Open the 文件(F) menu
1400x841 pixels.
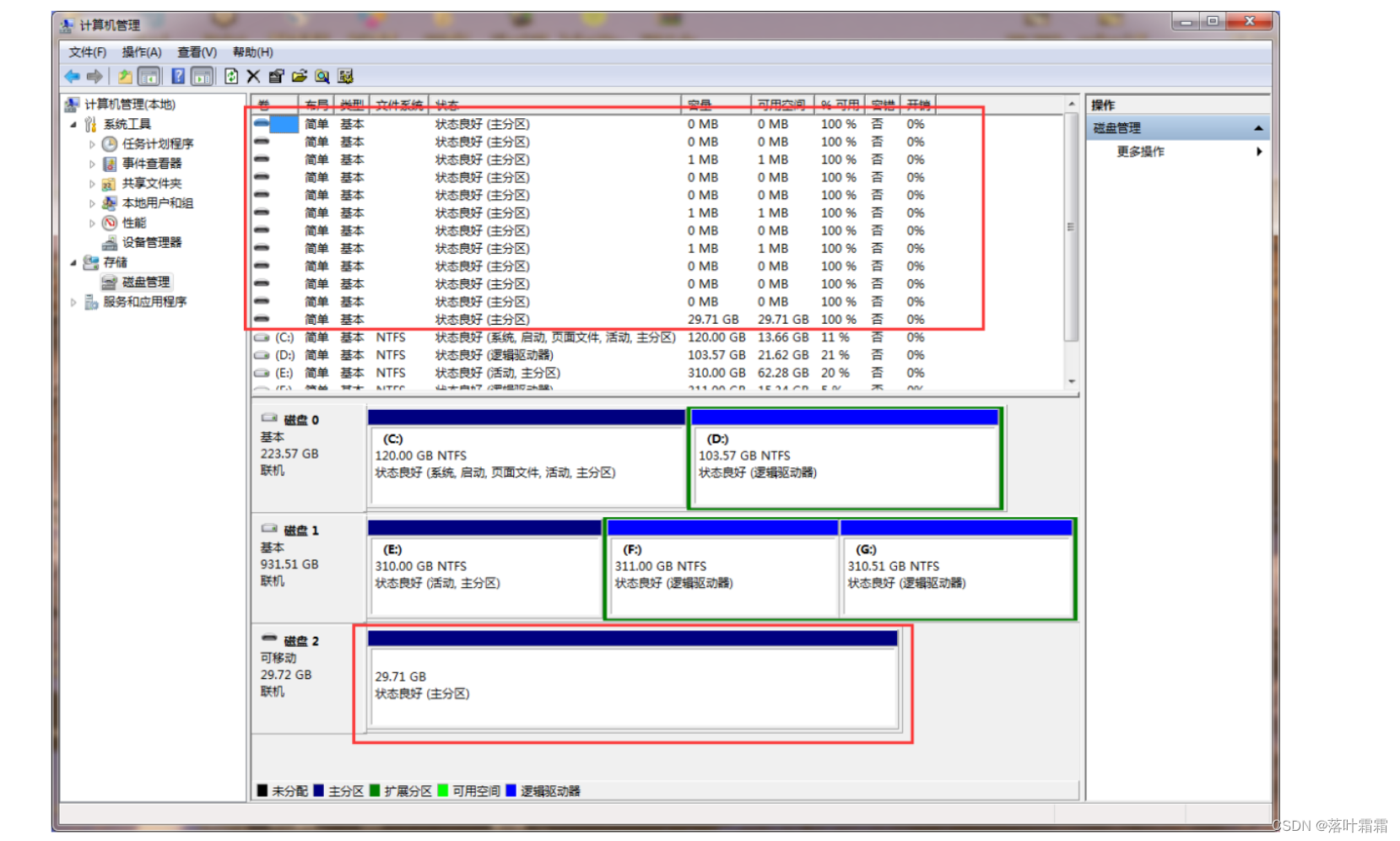tap(88, 52)
